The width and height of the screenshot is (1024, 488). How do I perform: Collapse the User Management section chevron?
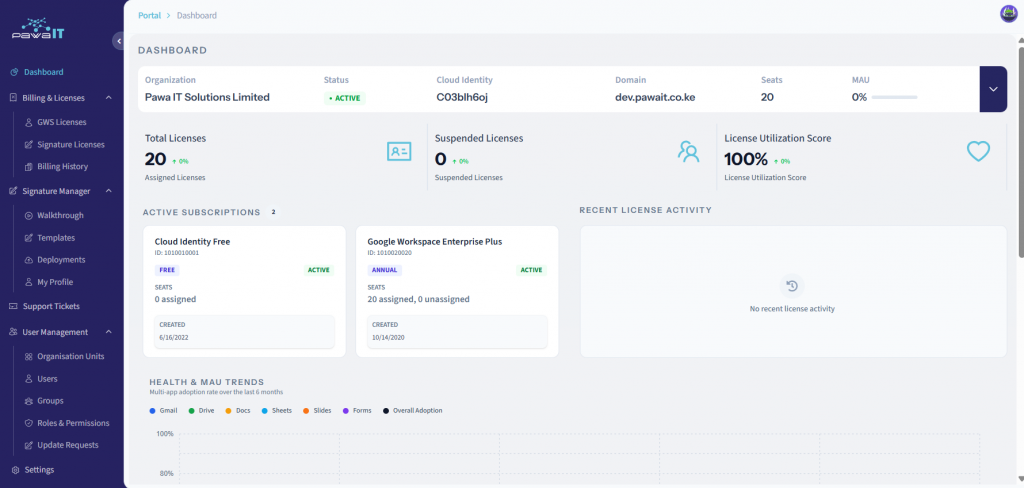(108, 332)
